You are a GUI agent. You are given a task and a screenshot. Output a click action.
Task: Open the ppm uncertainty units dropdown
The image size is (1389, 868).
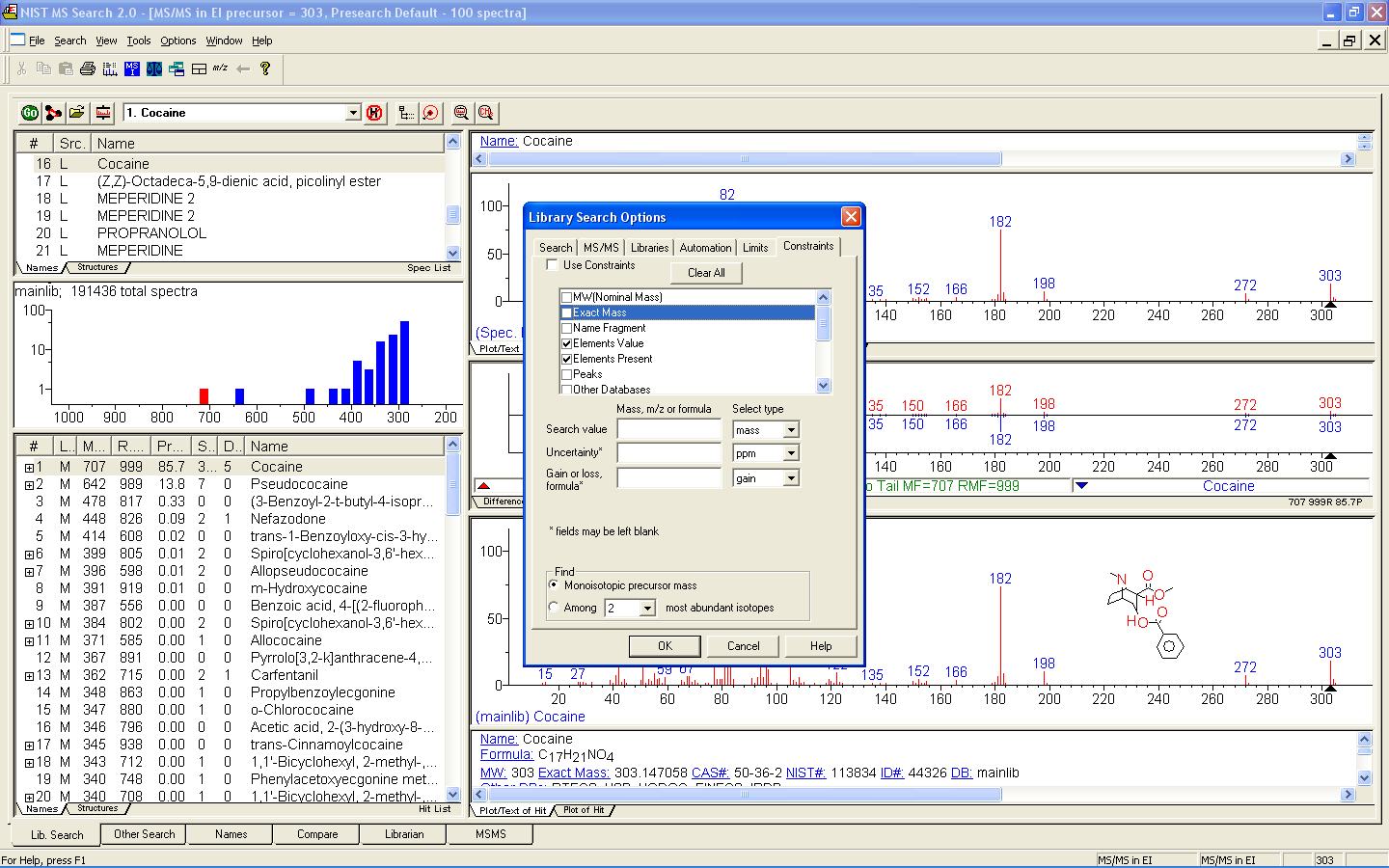[x=791, y=453]
